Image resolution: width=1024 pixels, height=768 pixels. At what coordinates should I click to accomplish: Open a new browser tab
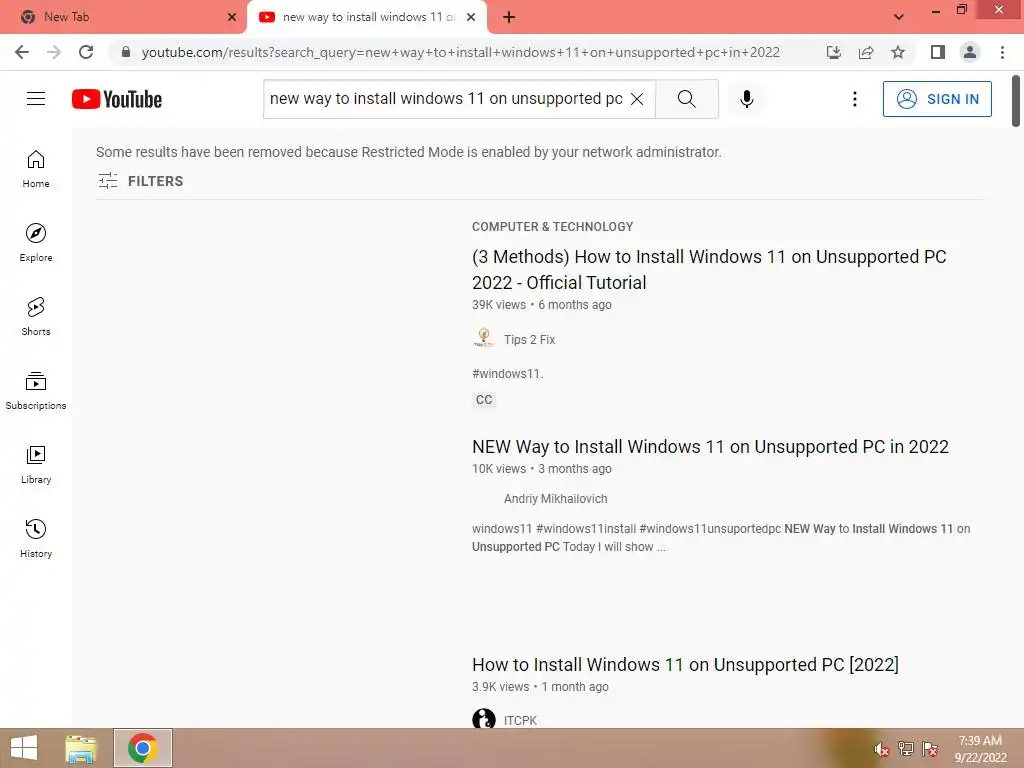[509, 17]
